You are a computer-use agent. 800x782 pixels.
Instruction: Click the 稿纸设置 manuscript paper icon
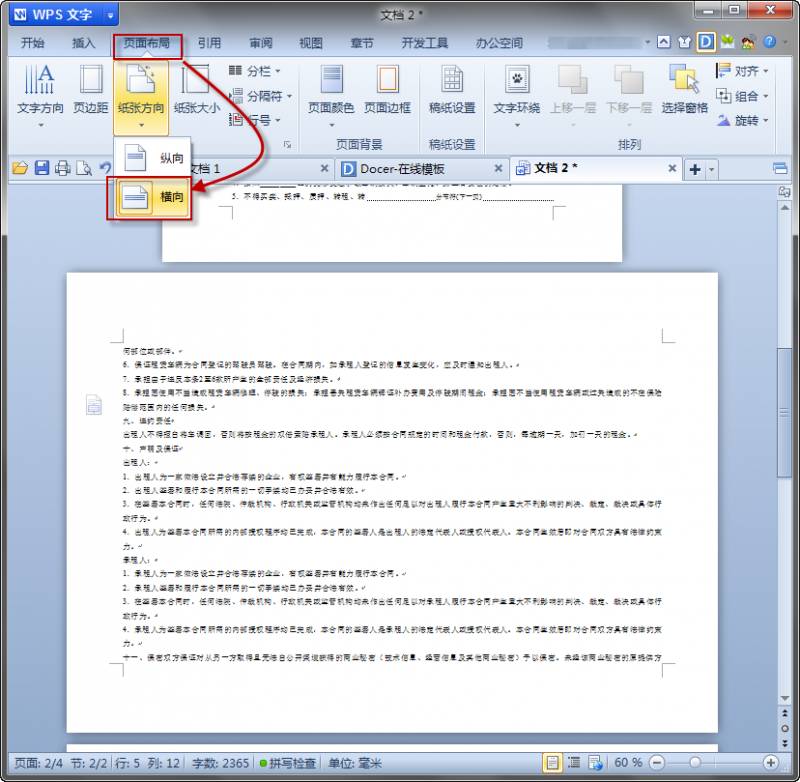[452, 88]
